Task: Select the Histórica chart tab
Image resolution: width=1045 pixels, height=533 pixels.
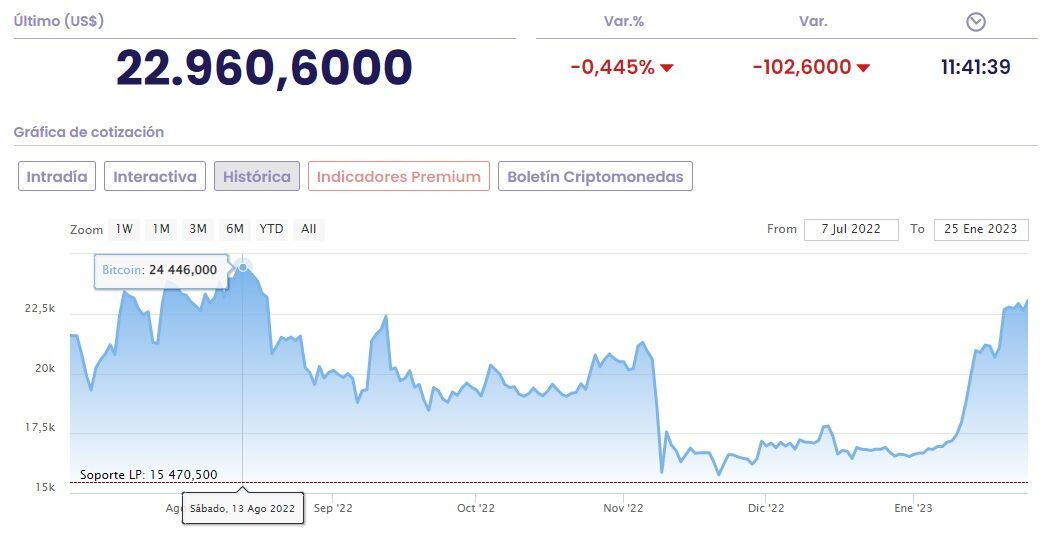Action: point(257,177)
